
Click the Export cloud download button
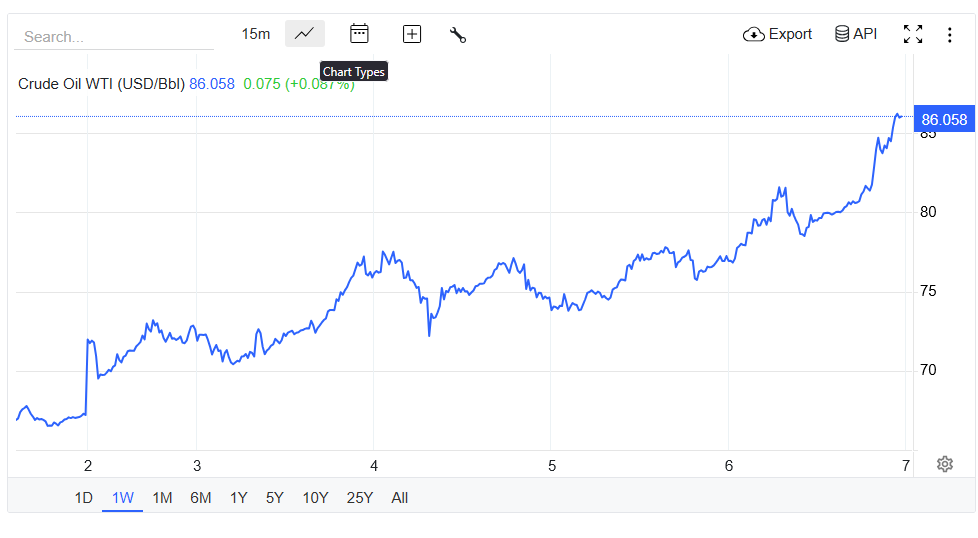[x=777, y=34]
